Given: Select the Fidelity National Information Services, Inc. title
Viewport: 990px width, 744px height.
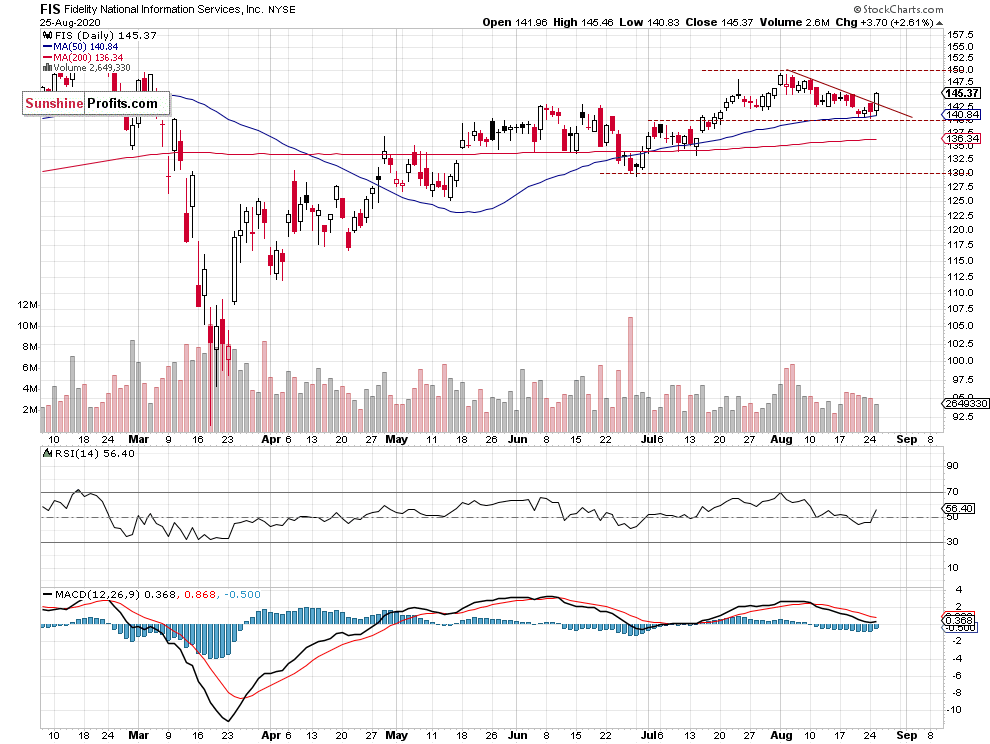Looking at the screenshot, I should [x=164, y=9].
